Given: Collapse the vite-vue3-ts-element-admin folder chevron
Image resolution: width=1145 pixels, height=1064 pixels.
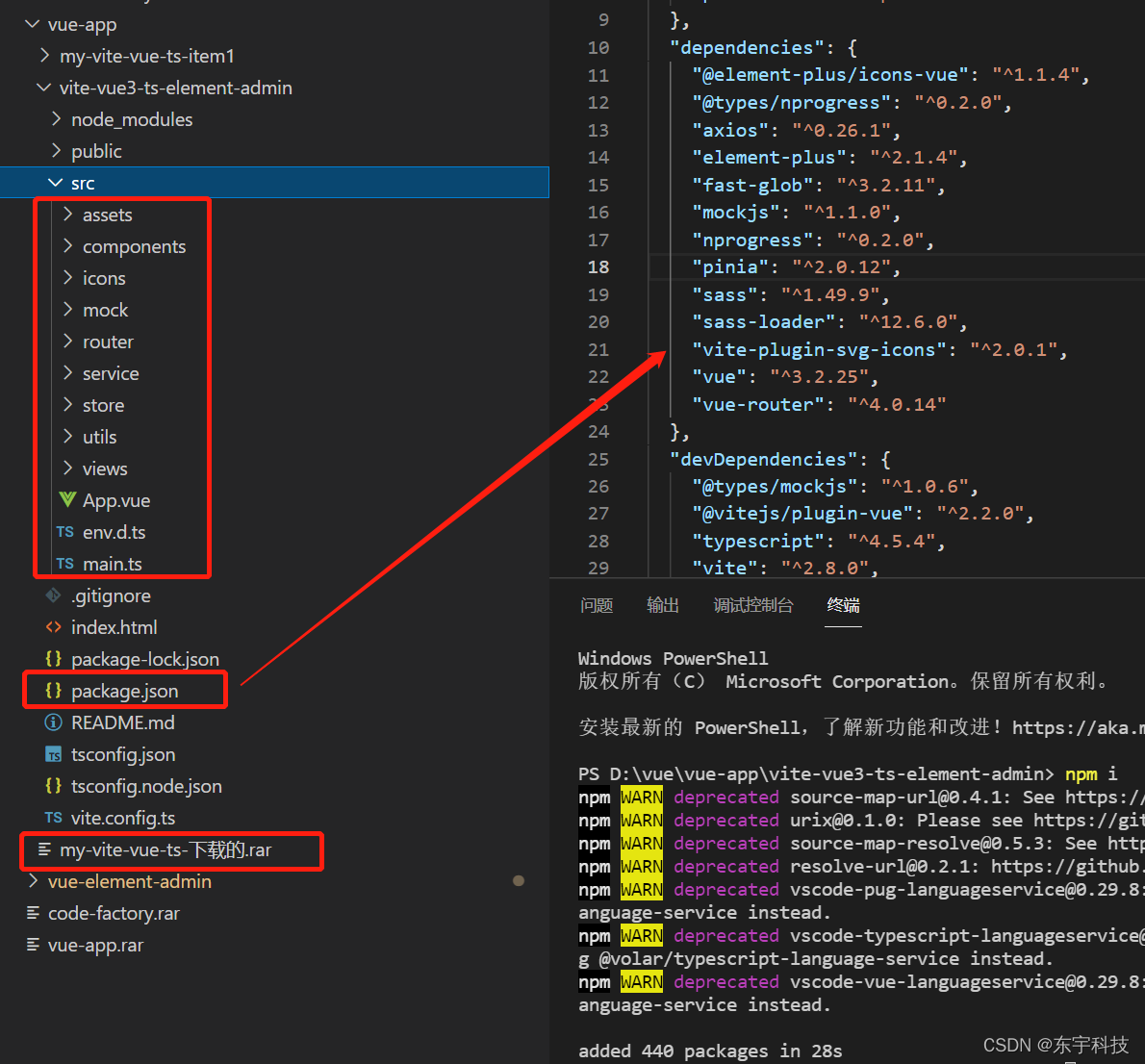Looking at the screenshot, I should 44,88.
